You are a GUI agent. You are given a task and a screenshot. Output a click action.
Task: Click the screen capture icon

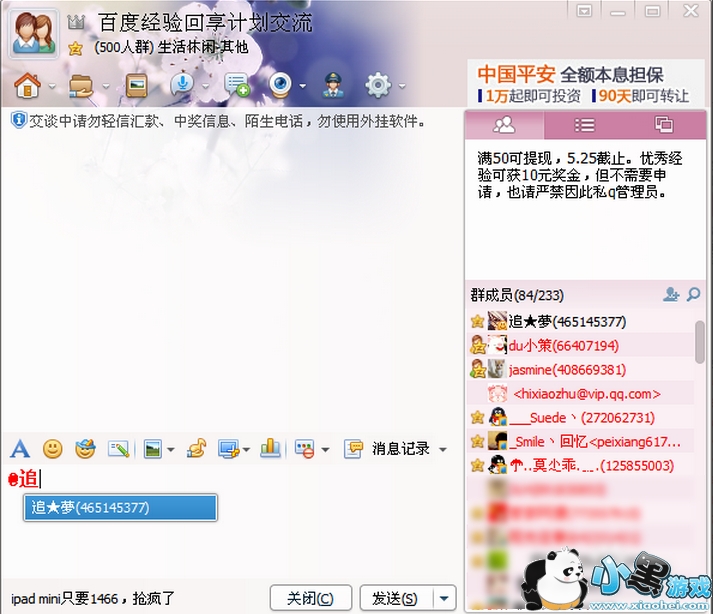pyautogui.click(x=229, y=449)
